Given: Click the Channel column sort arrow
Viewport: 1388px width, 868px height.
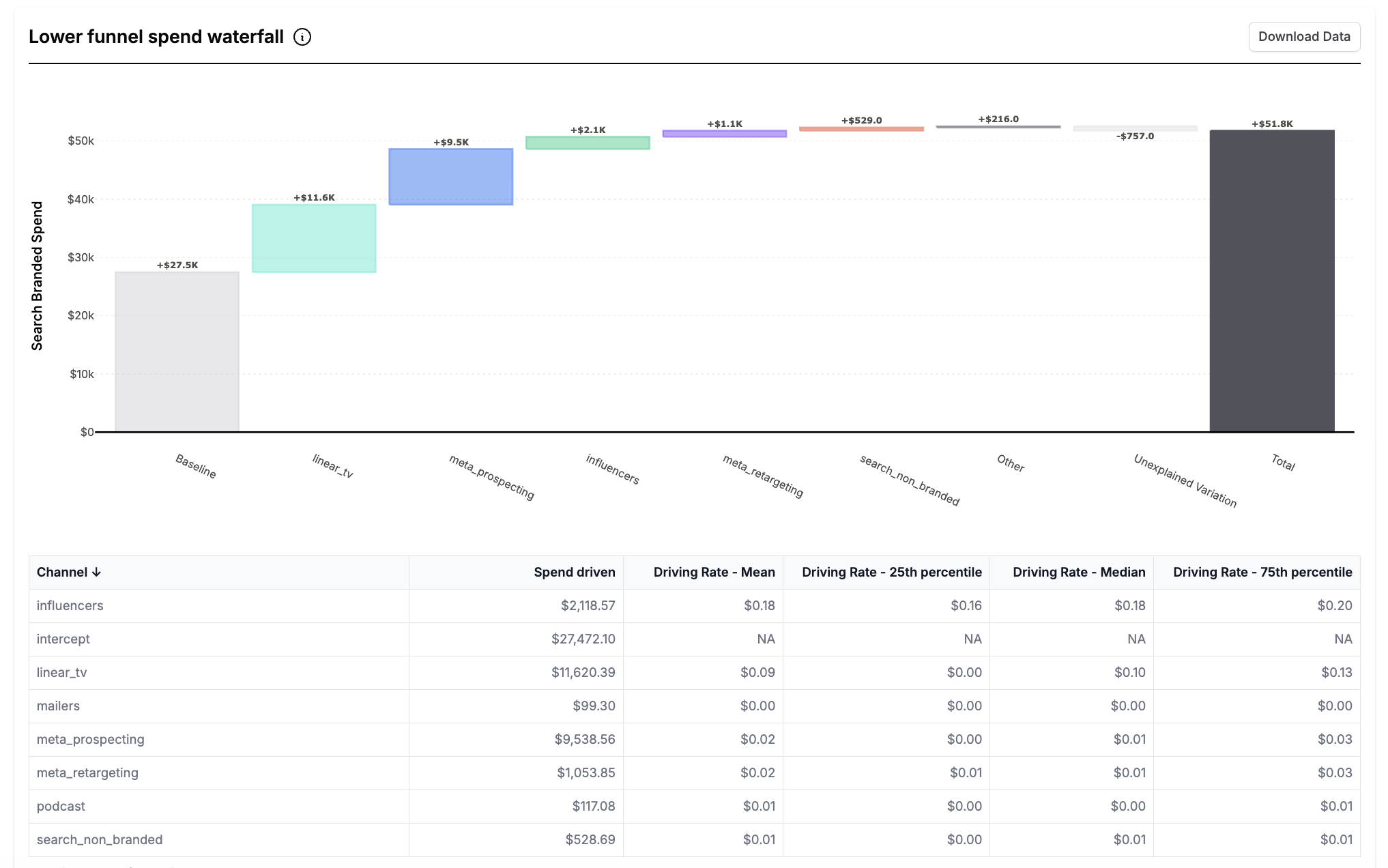Looking at the screenshot, I should point(96,573).
